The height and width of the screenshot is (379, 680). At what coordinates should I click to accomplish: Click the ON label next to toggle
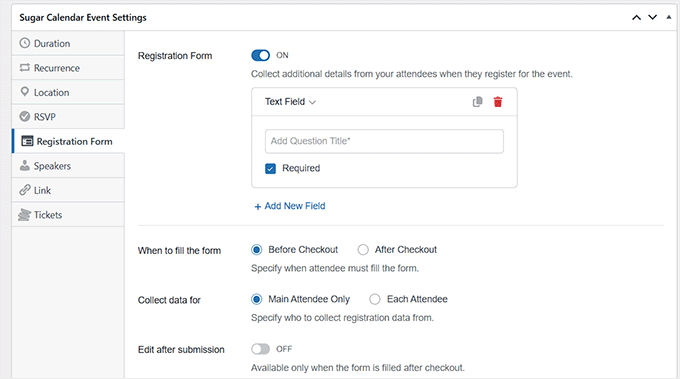(282, 56)
